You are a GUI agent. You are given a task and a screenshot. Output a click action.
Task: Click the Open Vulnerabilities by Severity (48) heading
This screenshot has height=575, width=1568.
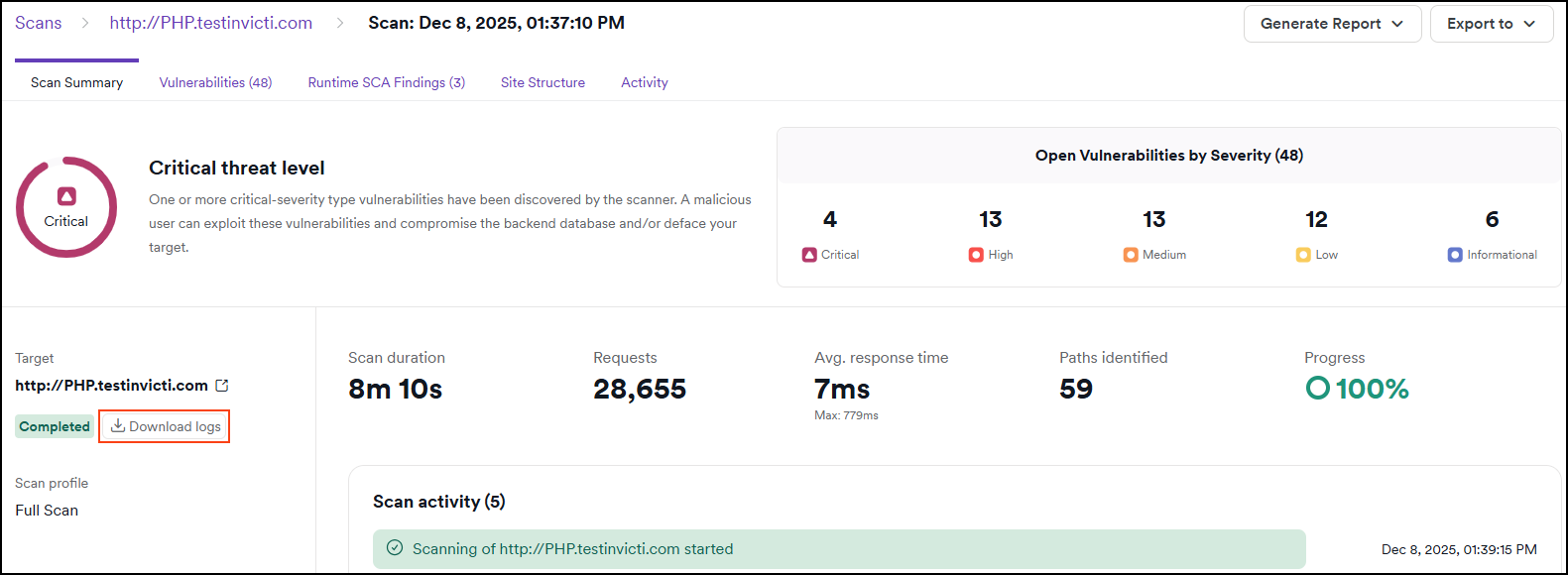(x=1169, y=156)
